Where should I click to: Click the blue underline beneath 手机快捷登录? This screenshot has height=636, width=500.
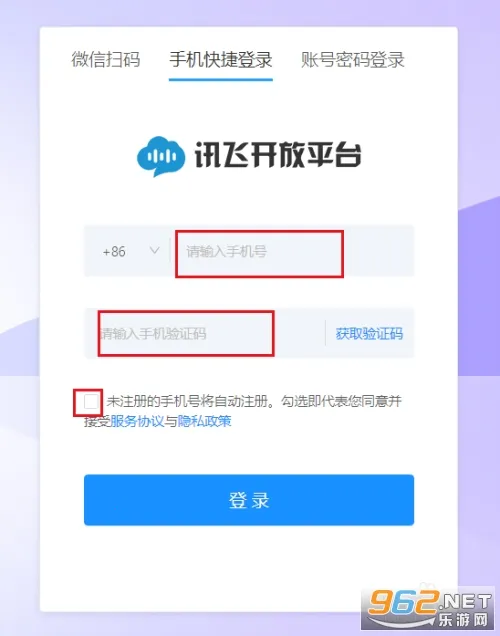pyautogui.click(x=221, y=79)
